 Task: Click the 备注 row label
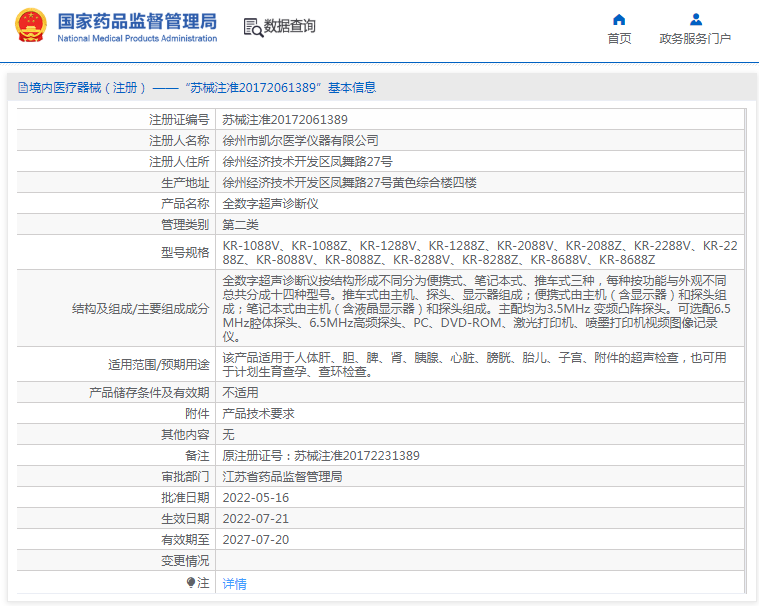[197, 456]
